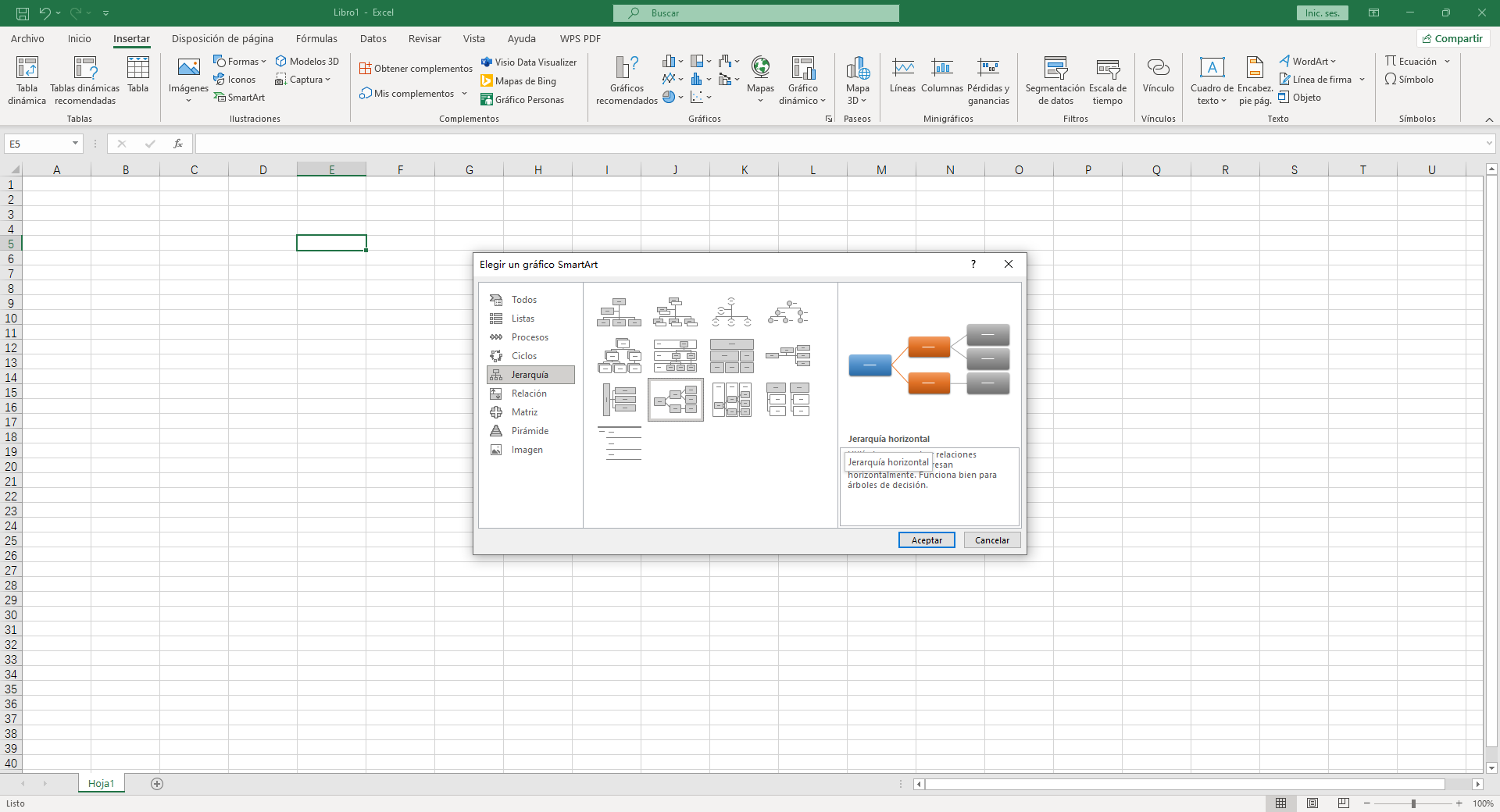
Task: Insert an Objeto
Action: coord(1300,98)
